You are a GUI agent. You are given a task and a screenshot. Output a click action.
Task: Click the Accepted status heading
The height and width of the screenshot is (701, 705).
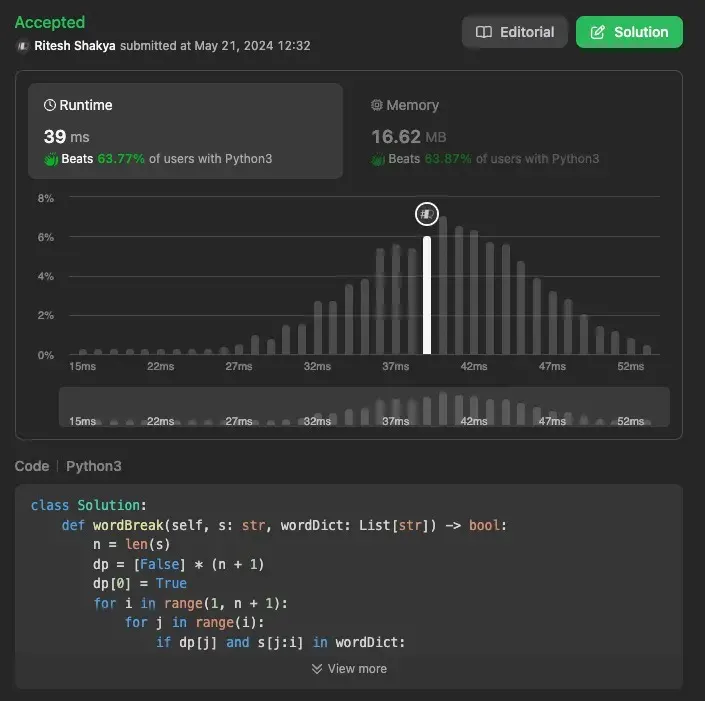pos(50,22)
